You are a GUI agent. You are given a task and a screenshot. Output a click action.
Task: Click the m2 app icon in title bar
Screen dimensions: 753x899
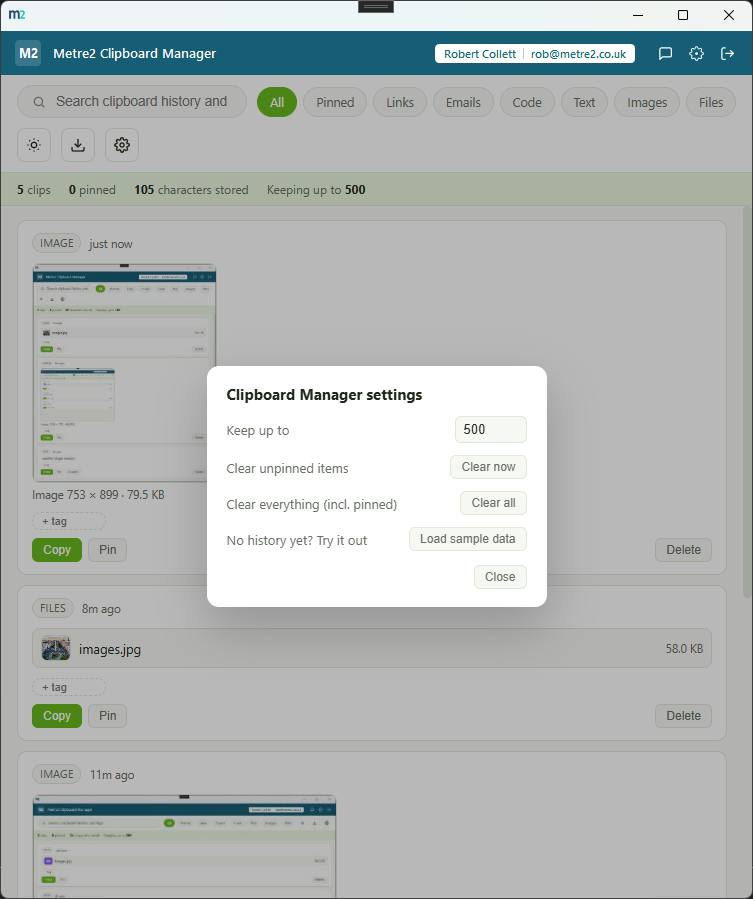[x=17, y=14]
